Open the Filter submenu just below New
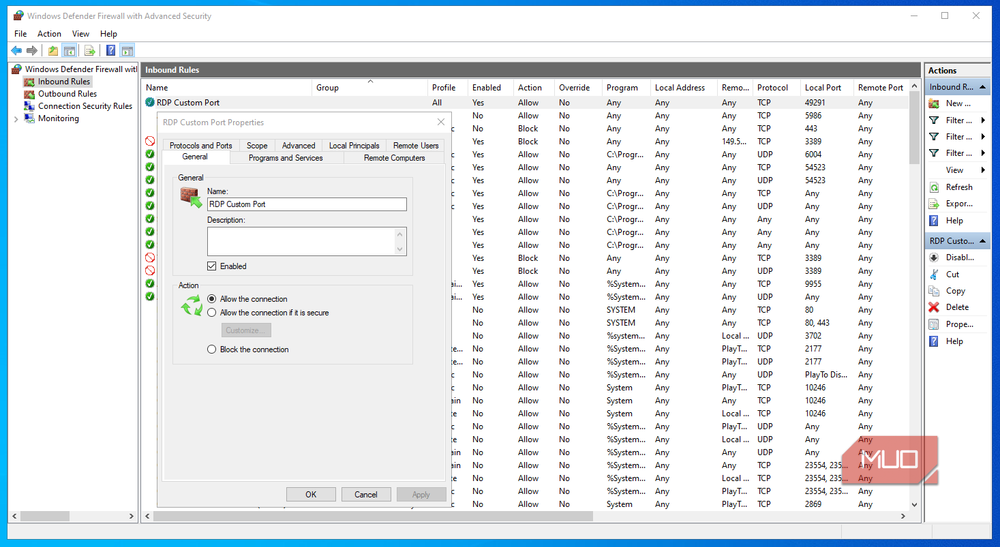 tap(957, 120)
